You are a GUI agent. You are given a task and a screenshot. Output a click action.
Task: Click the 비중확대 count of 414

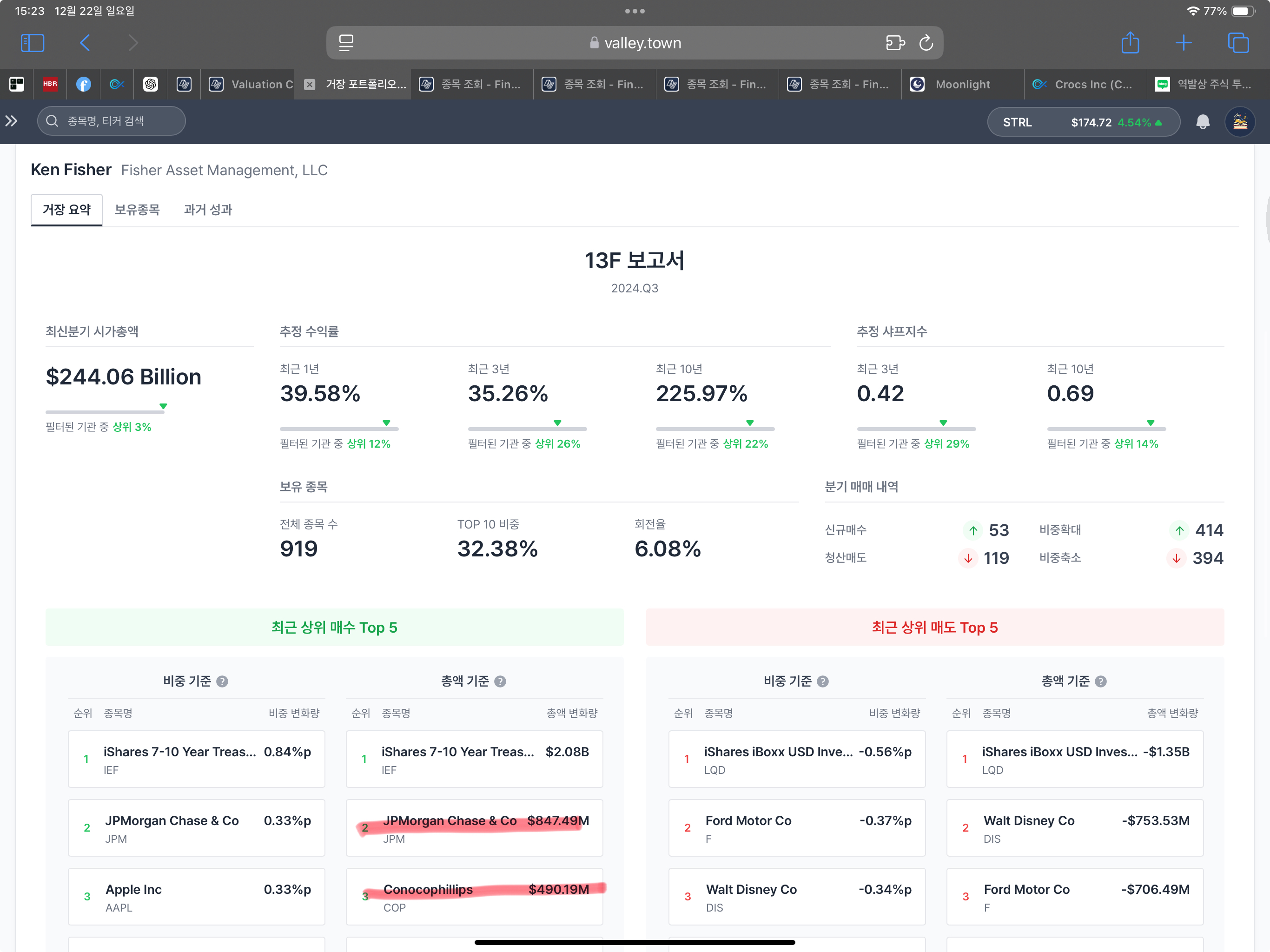click(1209, 530)
